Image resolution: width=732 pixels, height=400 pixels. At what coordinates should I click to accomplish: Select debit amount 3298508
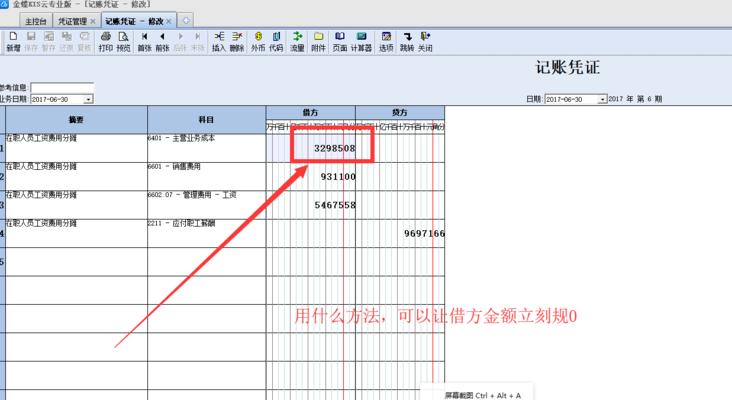point(334,148)
